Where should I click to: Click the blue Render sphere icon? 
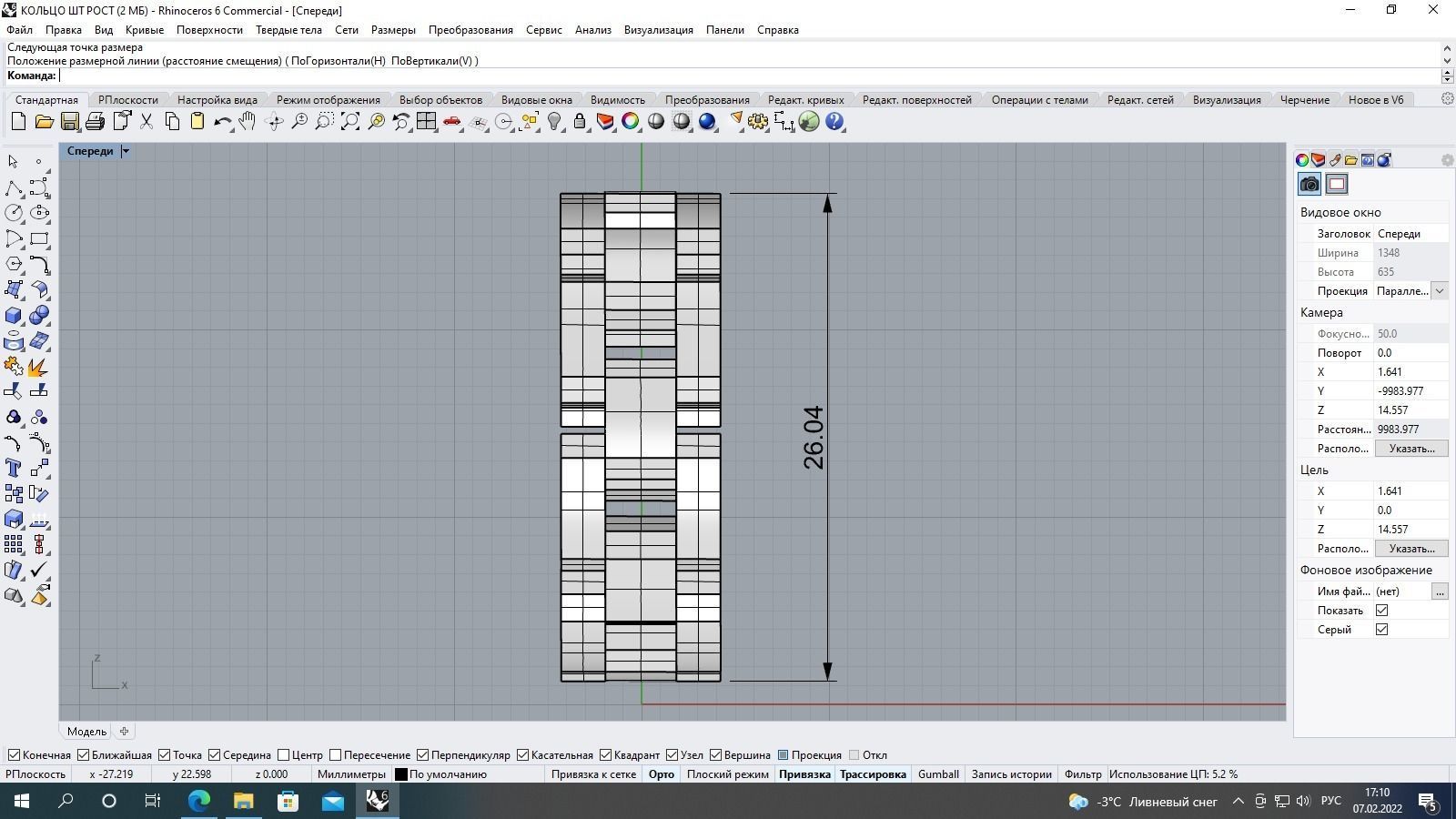click(707, 121)
